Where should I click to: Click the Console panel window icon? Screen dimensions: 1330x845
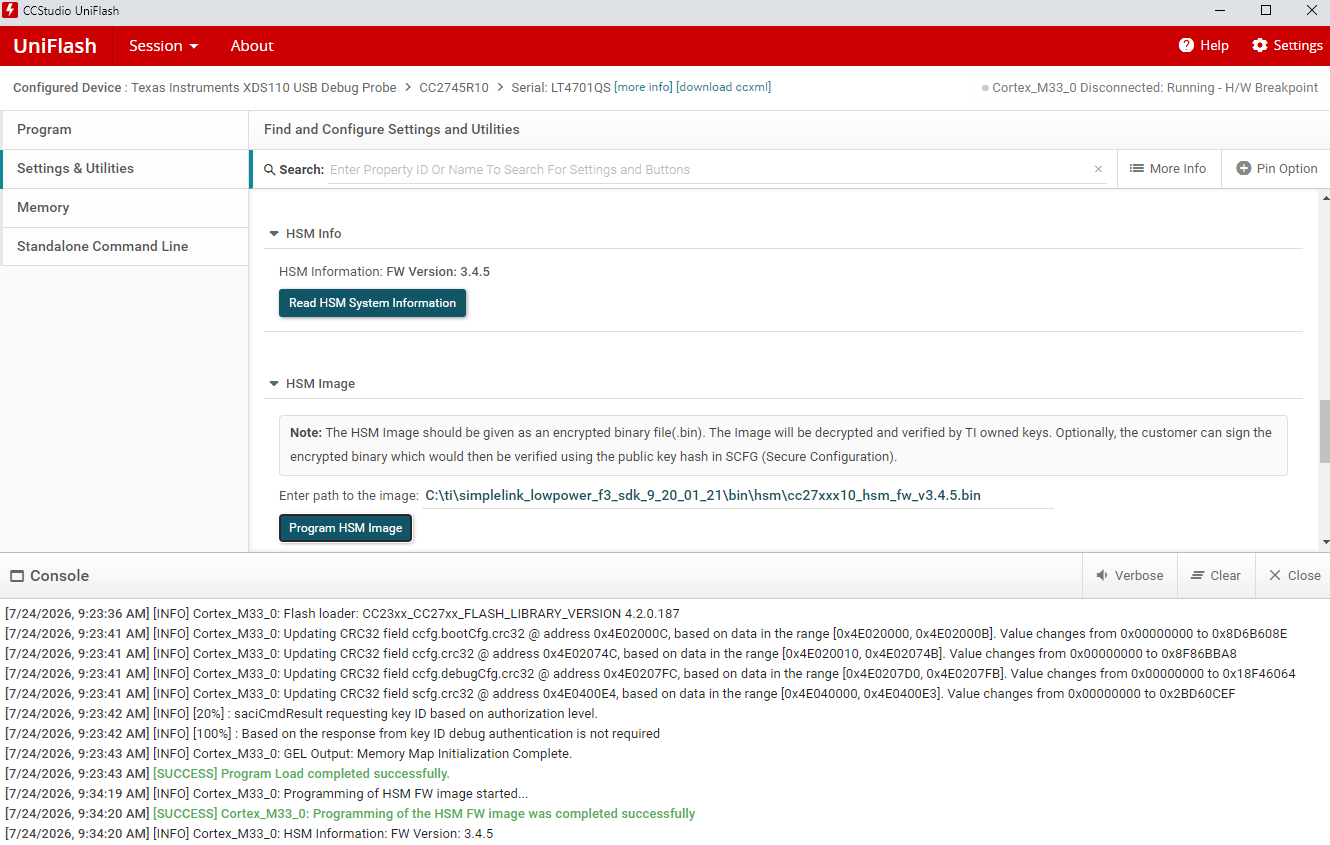(16, 576)
